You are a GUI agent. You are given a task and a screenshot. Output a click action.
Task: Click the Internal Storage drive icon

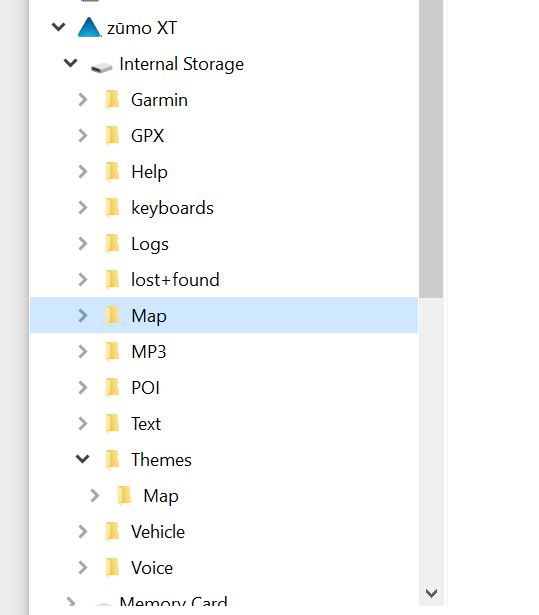coord(102,67)
